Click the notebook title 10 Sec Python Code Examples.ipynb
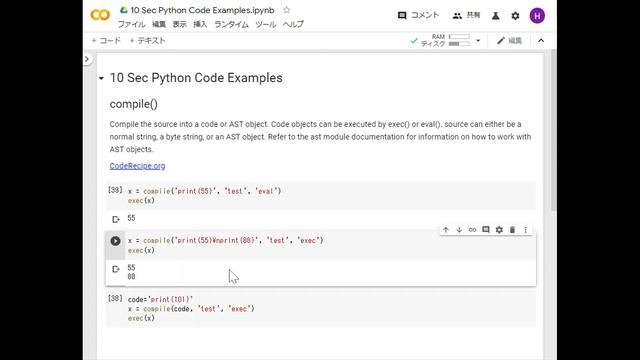This screenshot has height=360, width=640. 202,10
